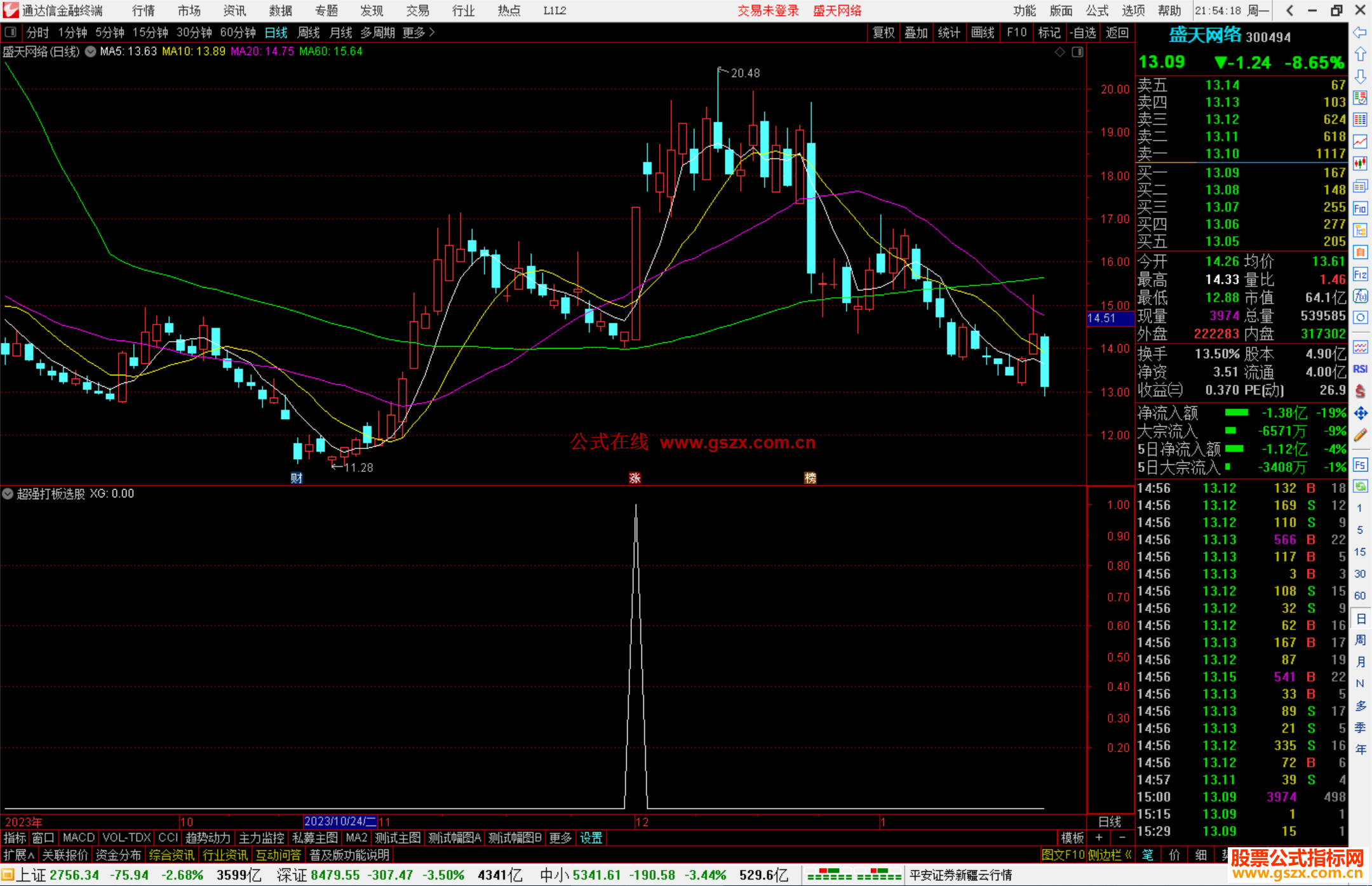1372x886 pixels.
Task: Click the trend line chart sidebar icon
Action: (1360, 142)
